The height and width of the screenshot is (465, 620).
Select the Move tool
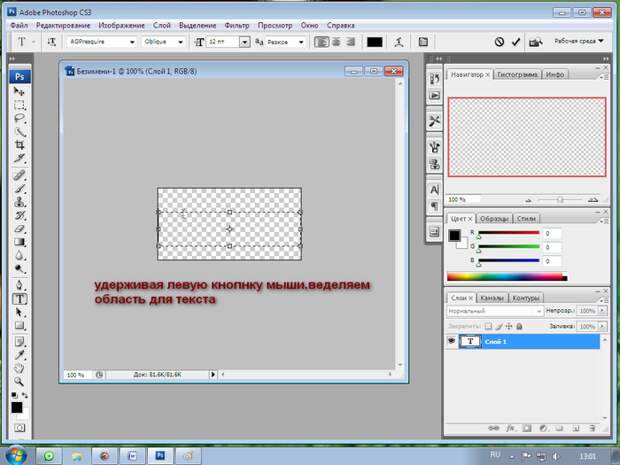click(x=19, y=91)
